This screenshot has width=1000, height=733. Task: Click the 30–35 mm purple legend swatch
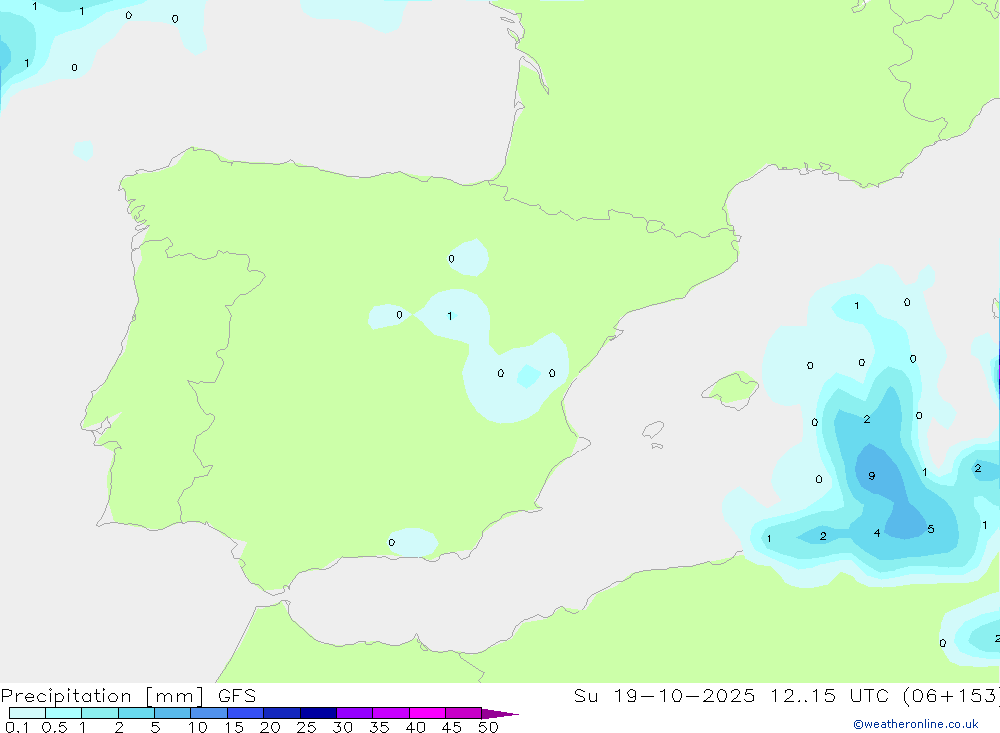[354, 713]
